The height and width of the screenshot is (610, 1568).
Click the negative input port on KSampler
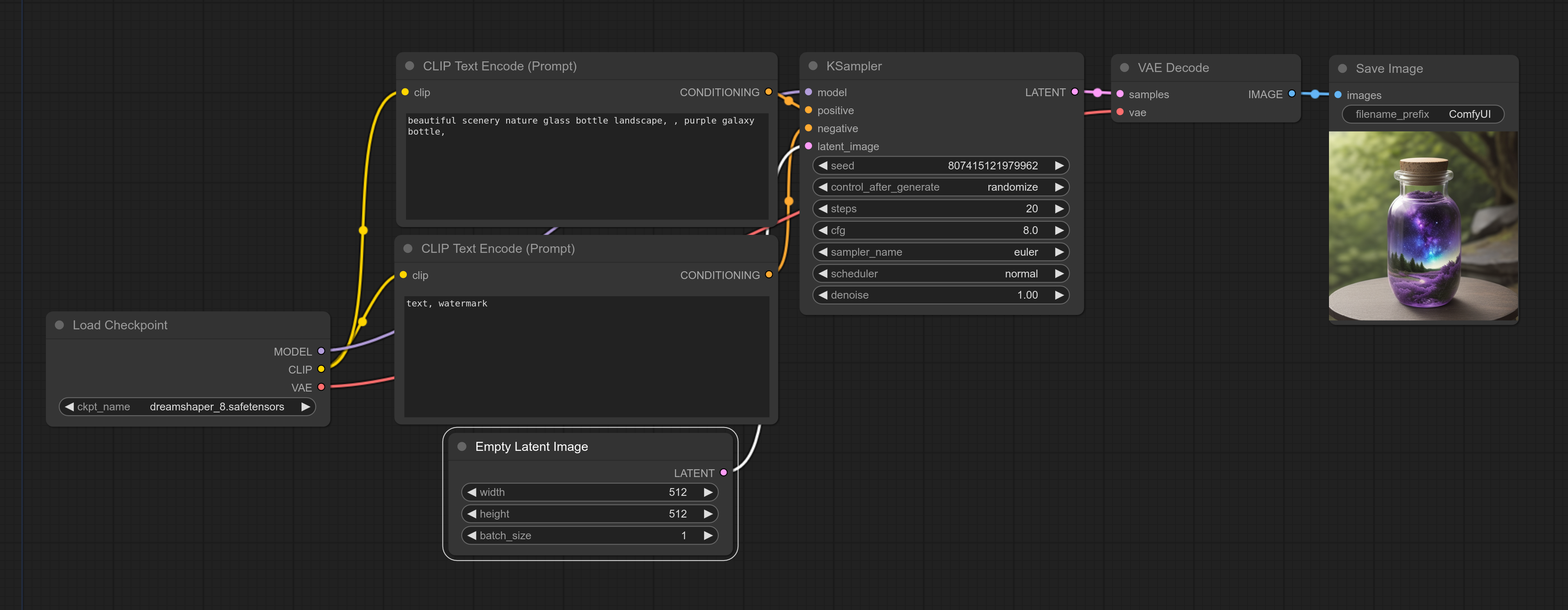pyautogui.click(x=808, y=128)
